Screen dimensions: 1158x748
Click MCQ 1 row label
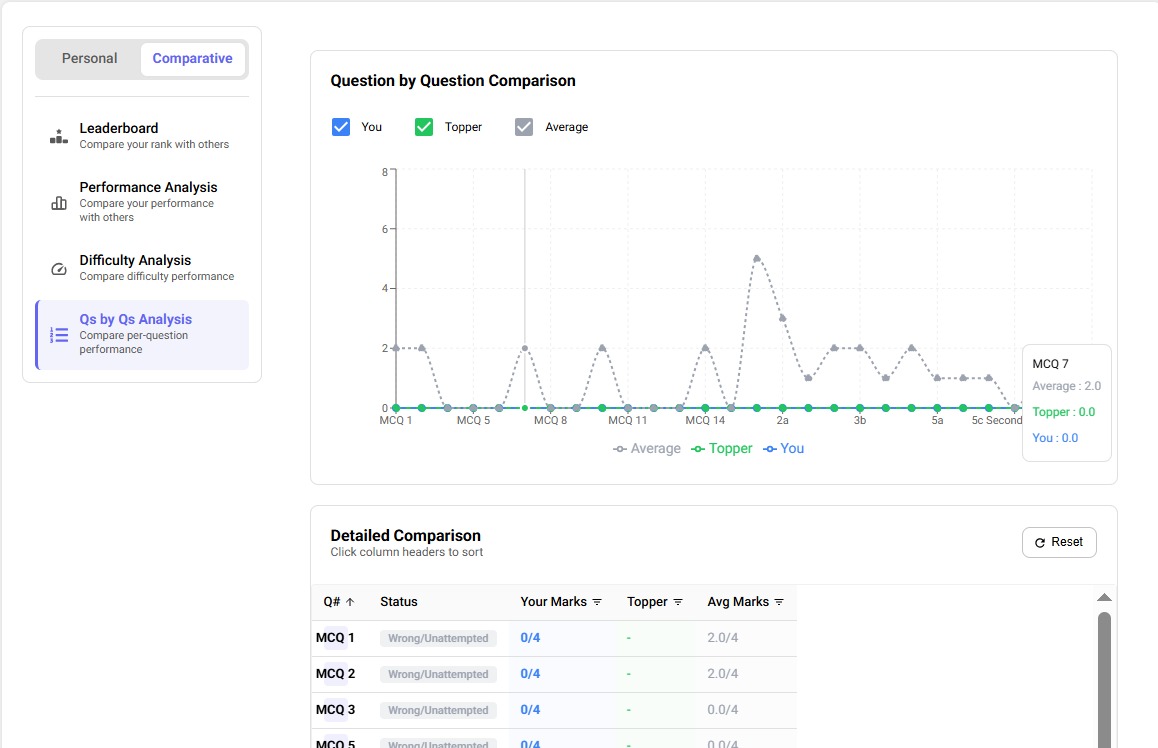[x=335, y=638]
